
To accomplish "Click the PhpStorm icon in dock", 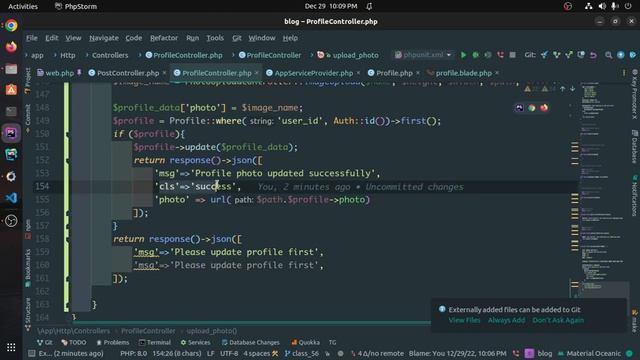I will [x=11, y=133].
